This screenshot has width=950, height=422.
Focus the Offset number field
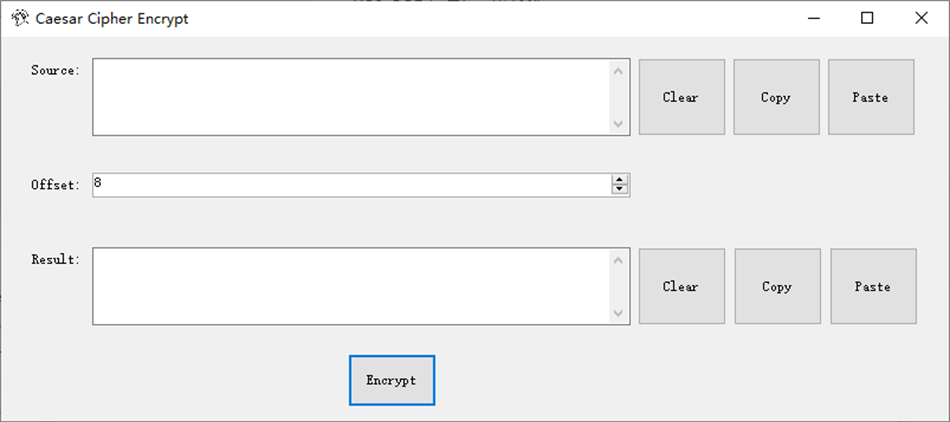tap(350, 185)
